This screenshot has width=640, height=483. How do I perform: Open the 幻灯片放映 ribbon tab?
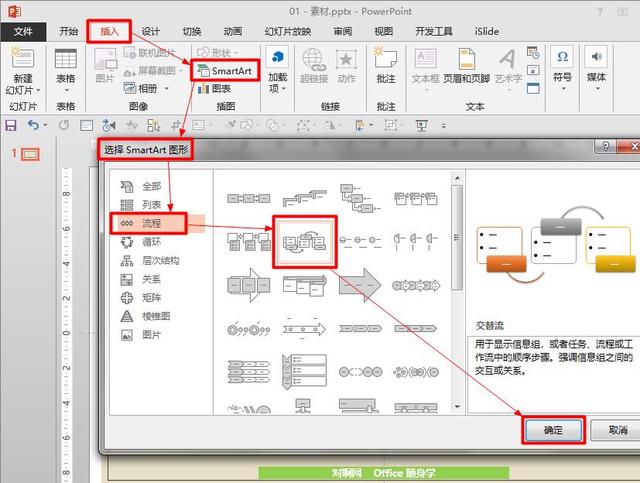(x=288, y=31)
